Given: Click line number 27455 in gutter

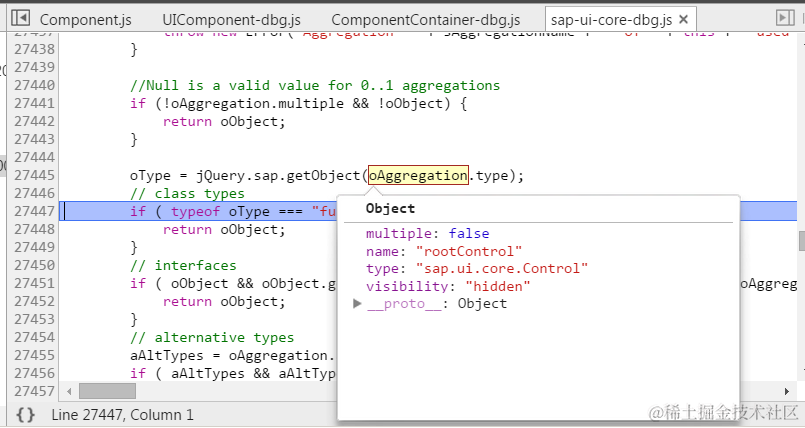Looking at the screenshot, I should tap(34, 355).
